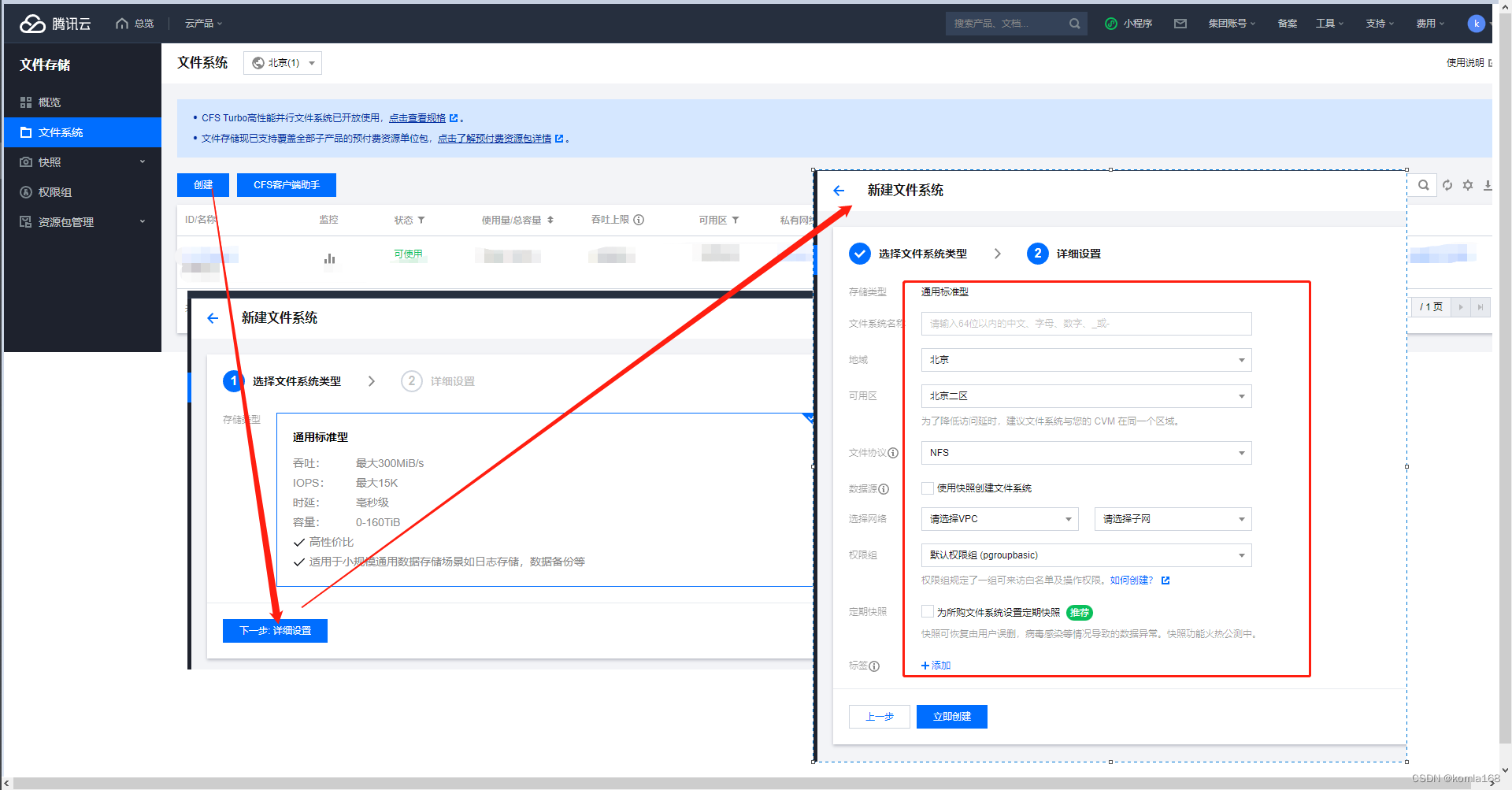
Task: Click the user avatar k
Action: (1477, 24)
